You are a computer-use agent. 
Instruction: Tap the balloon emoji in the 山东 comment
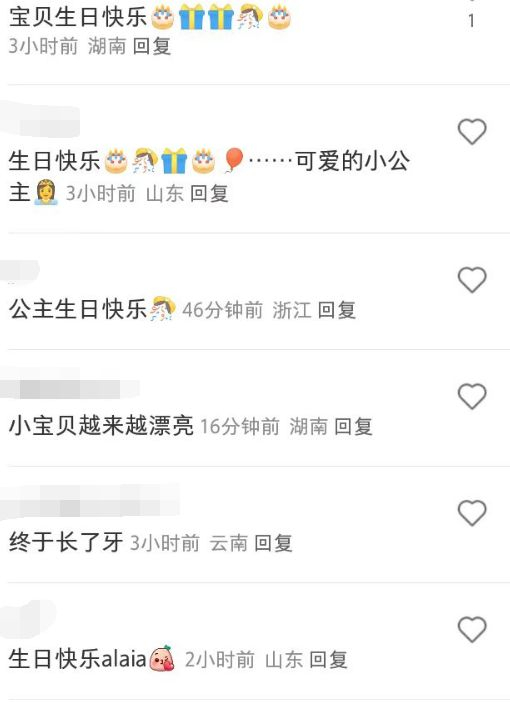[233, 160]
